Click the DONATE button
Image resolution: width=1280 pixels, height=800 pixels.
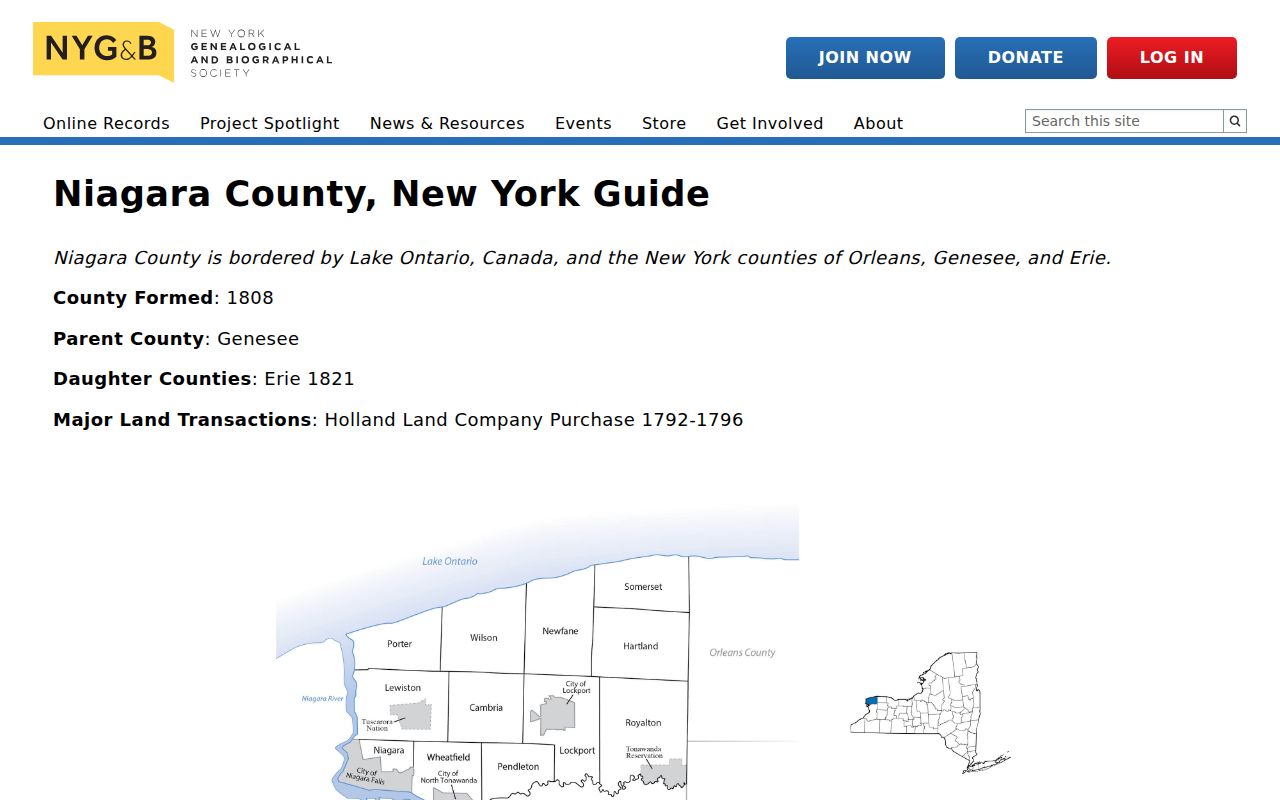coord(1026,58)
